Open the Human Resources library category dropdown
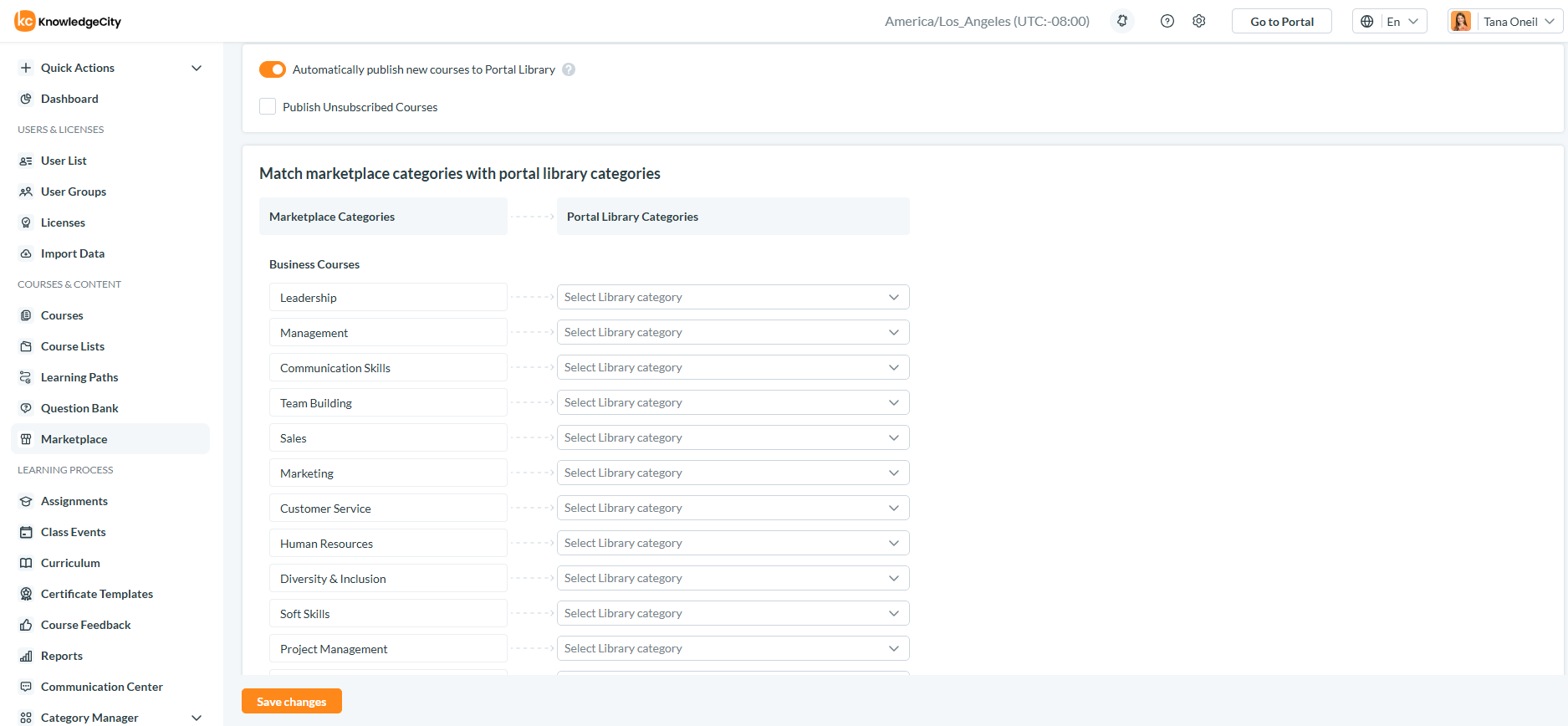This screenshot has height=726, width=1568. coord(733,543)
